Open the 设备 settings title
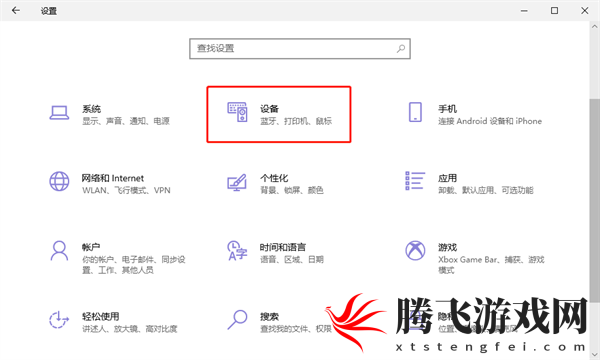Image resolution: width=600 pixels, height=360 pixels. [269, 109]
